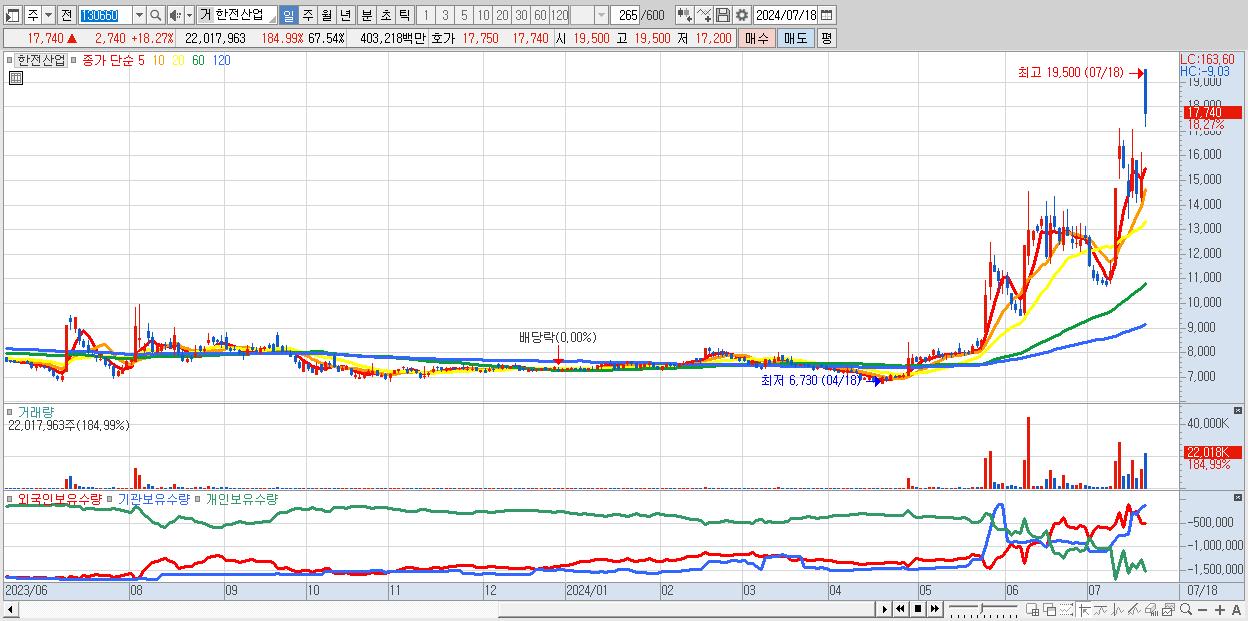Select the minute 분 period
The image size is (1248, 621).
pos(366,15)
